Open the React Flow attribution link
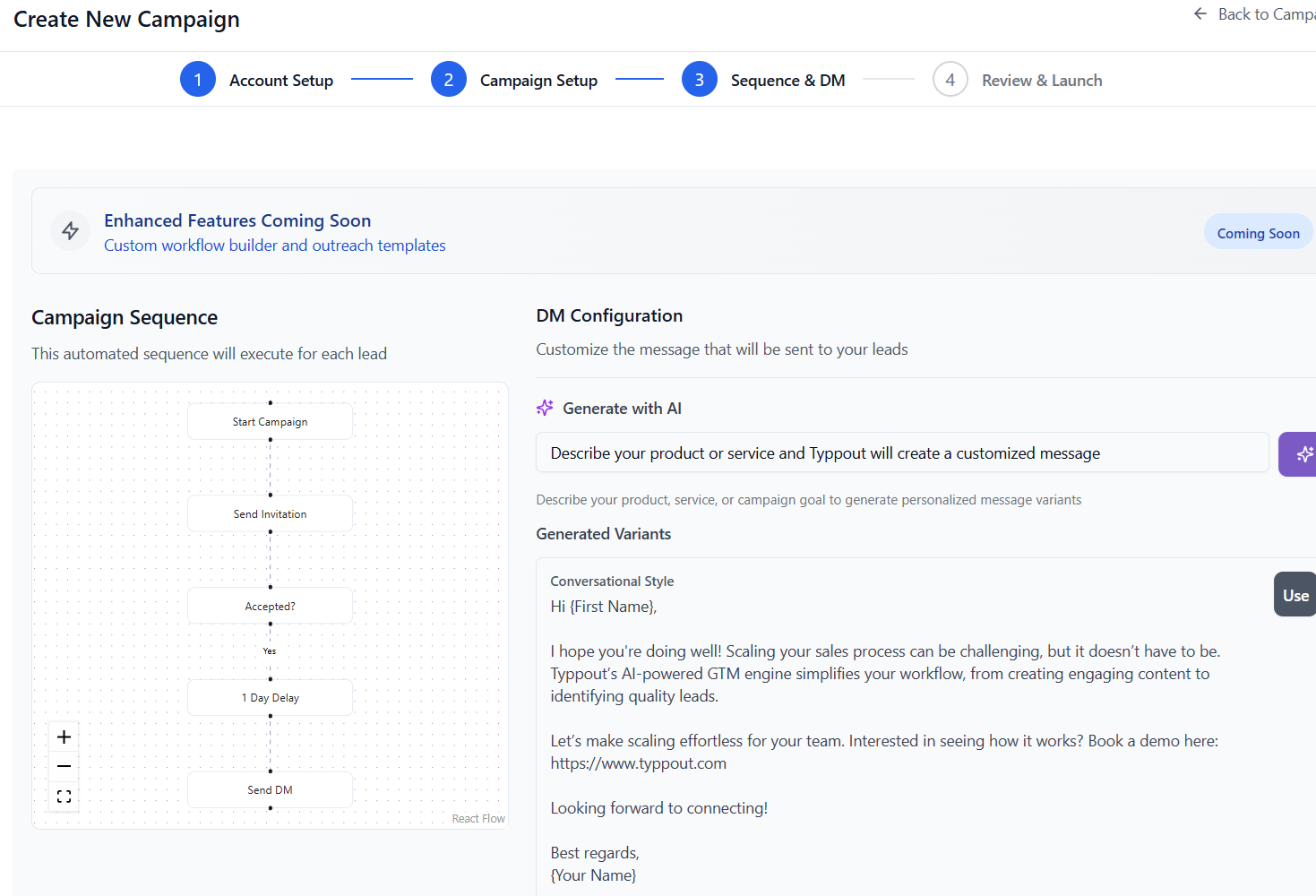Screen dimensions: 1316x896 pyautogui.click(x=478, y=819)
